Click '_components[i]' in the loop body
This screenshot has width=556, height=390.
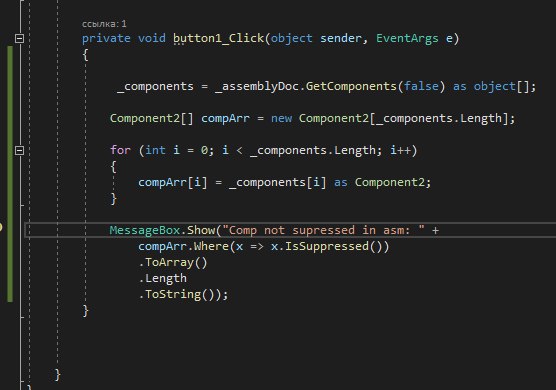(x=278, y=182)
